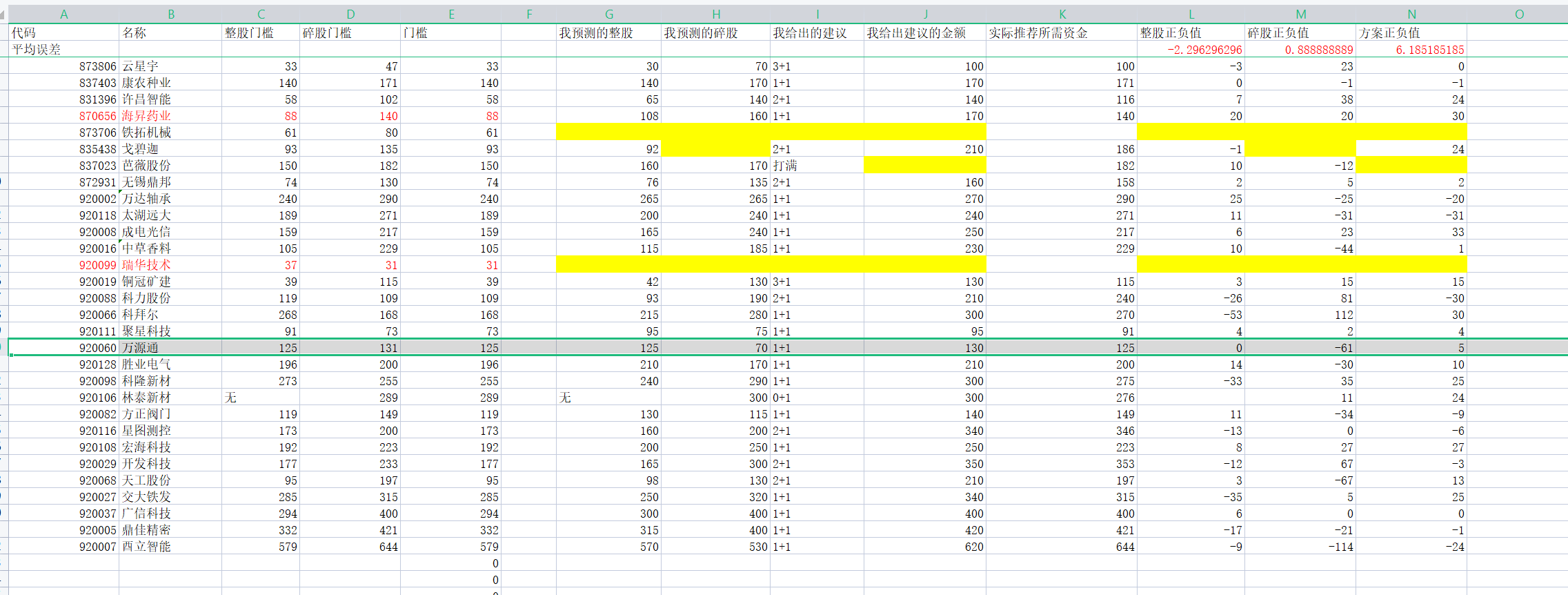Screen dimensions: 1568x595
Task: Click the 112 cell in 科拜尔 row
Action: 1300,315
